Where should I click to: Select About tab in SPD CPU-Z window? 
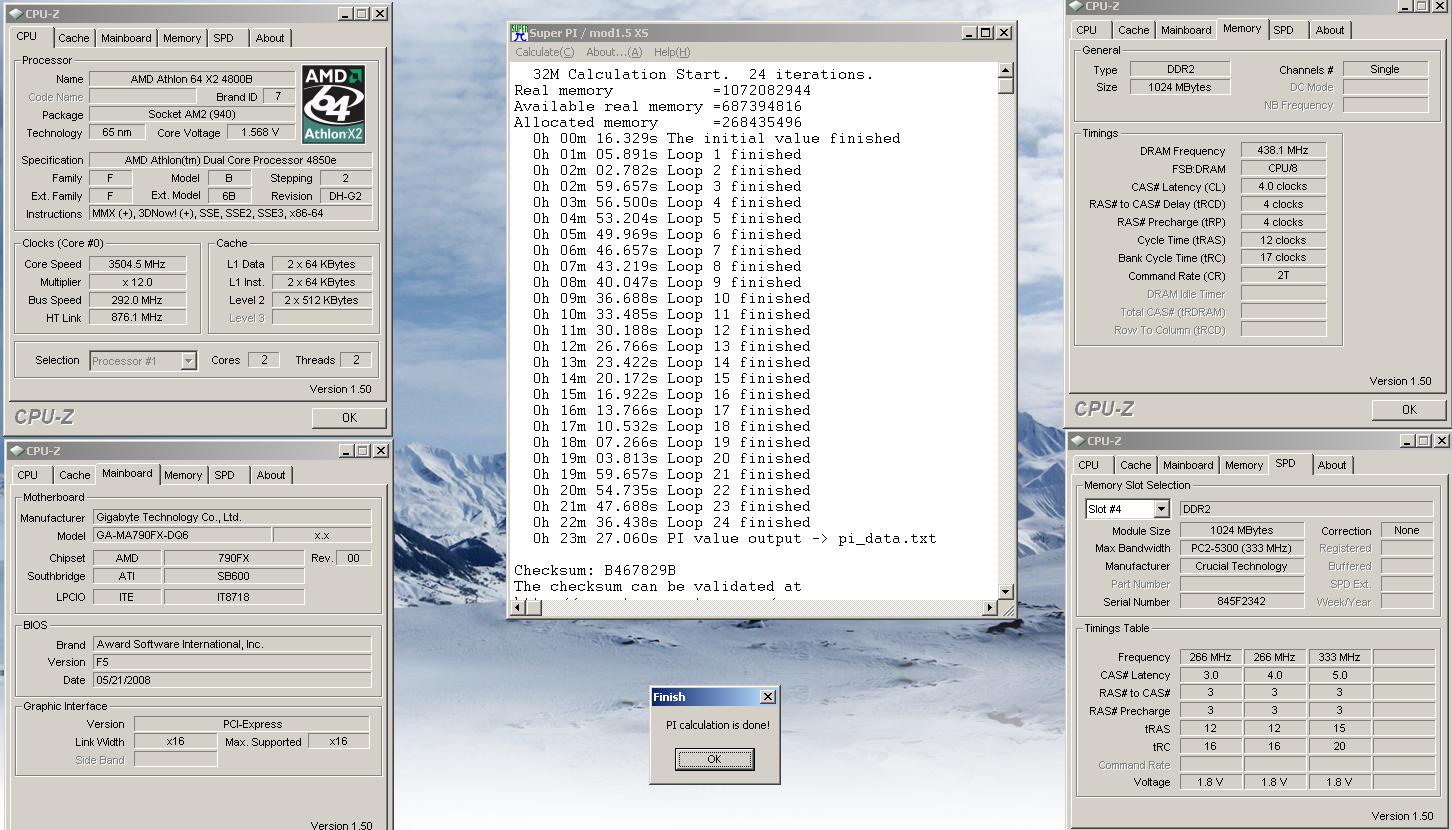pos(1332,465)
